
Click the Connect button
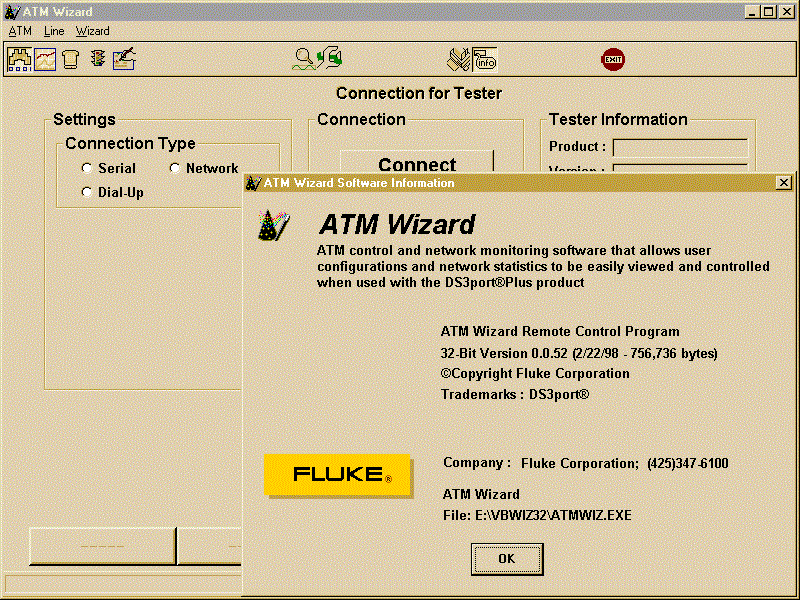417,162
